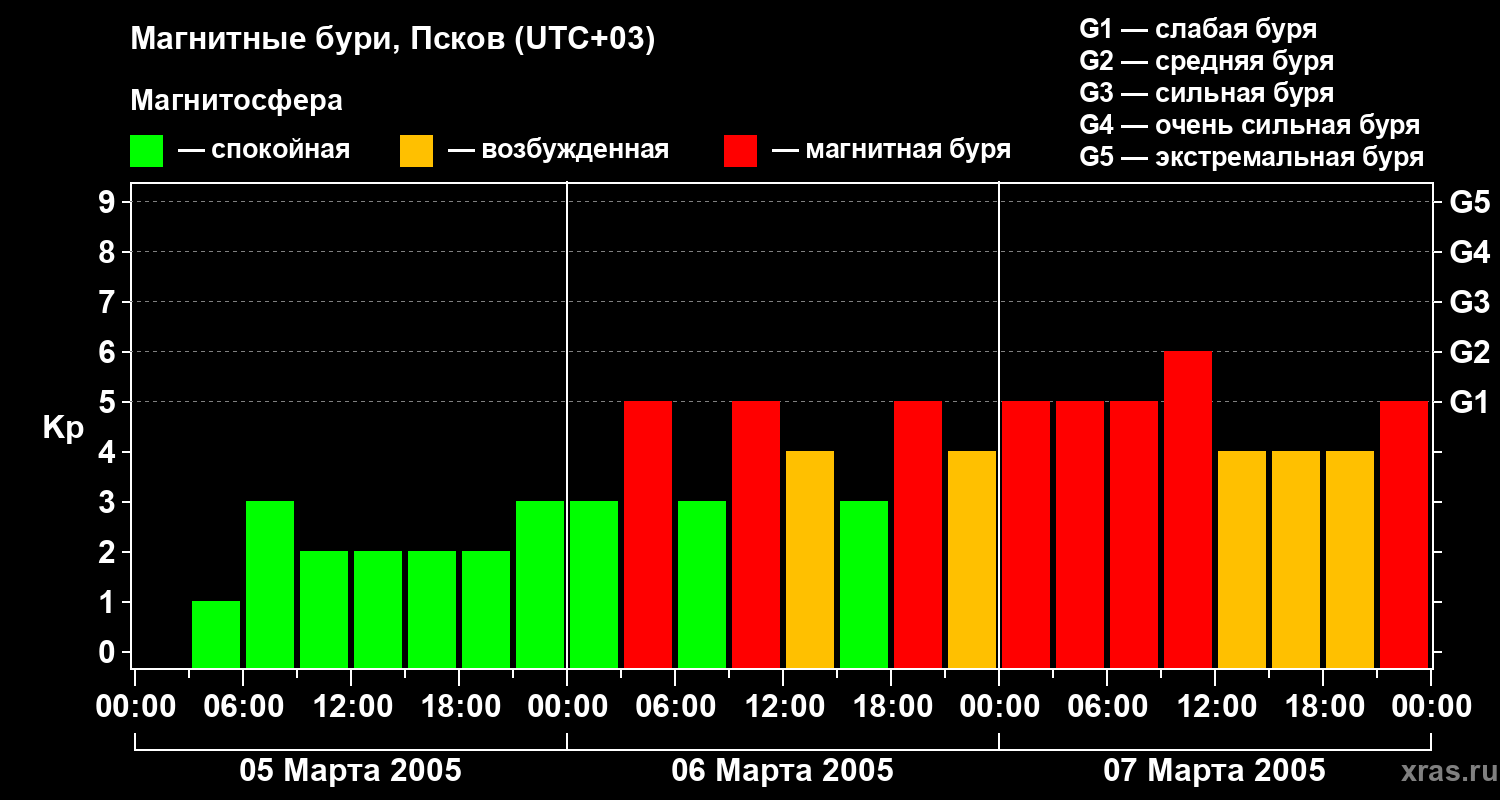The image size is (1500, 800).
Task: Click the 06:00–09:00 green bar on 05 March
Action: pyautogui.click(x=270, y=584)
